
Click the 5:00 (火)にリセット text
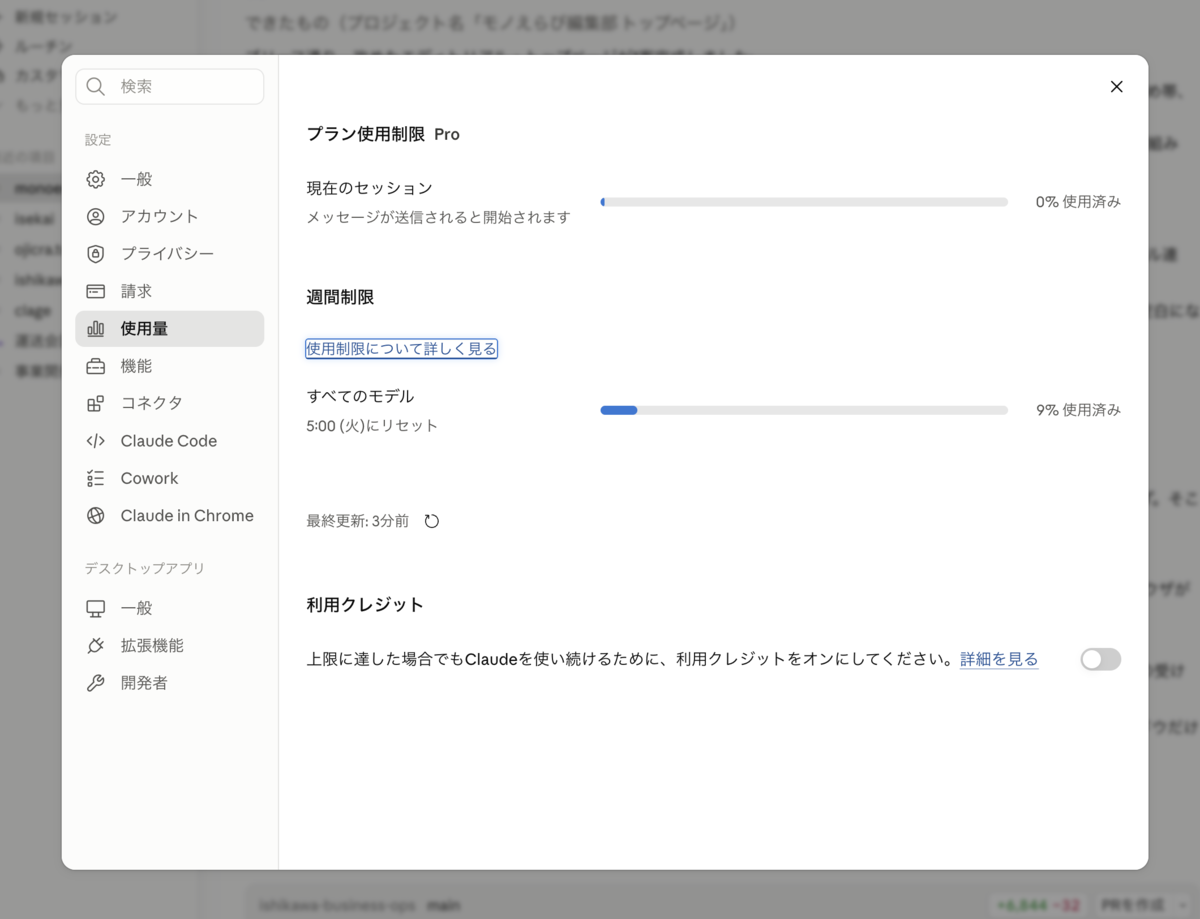tap(372, 426)
